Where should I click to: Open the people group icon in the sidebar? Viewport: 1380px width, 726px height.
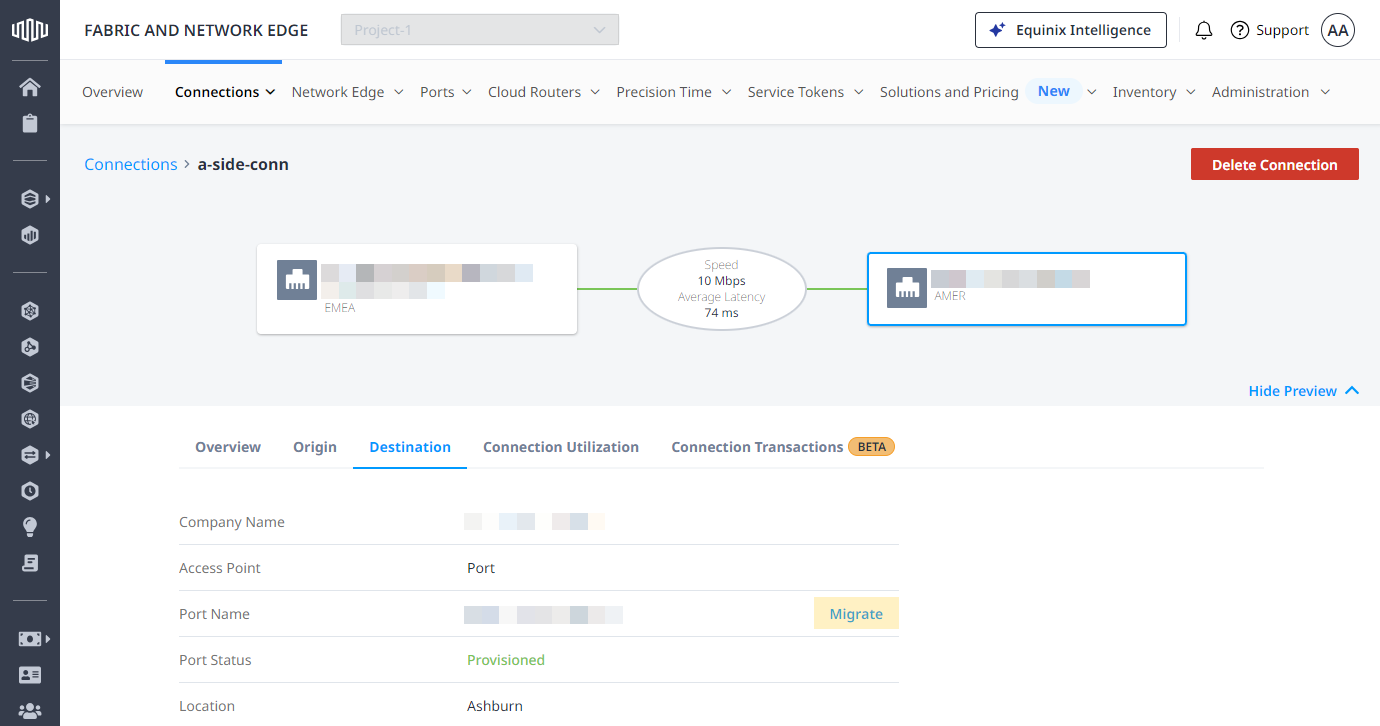tap(30, 711)
